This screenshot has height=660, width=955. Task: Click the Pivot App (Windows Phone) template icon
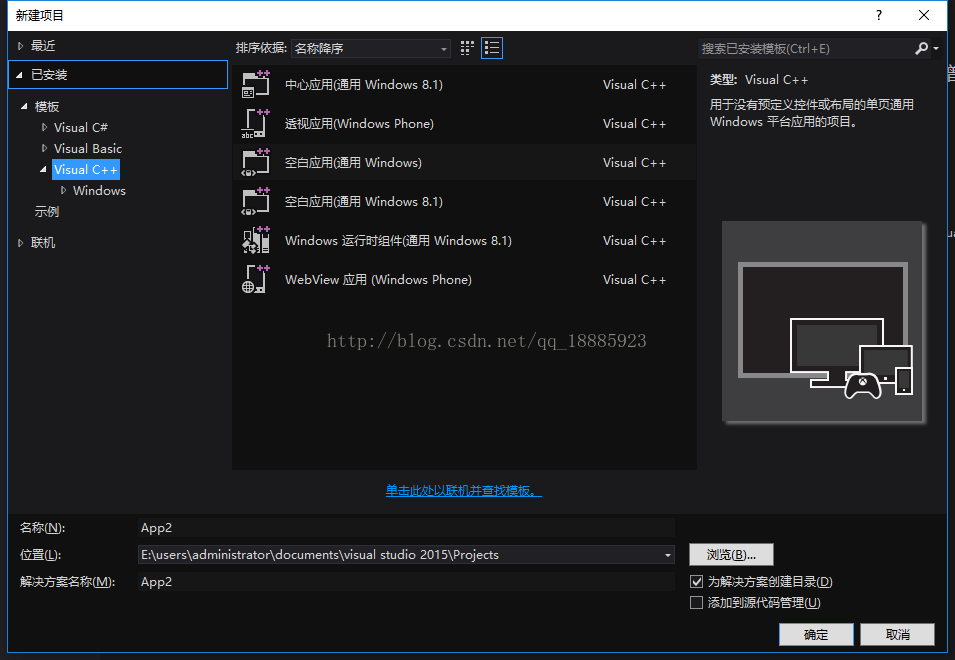click(256, 124)
